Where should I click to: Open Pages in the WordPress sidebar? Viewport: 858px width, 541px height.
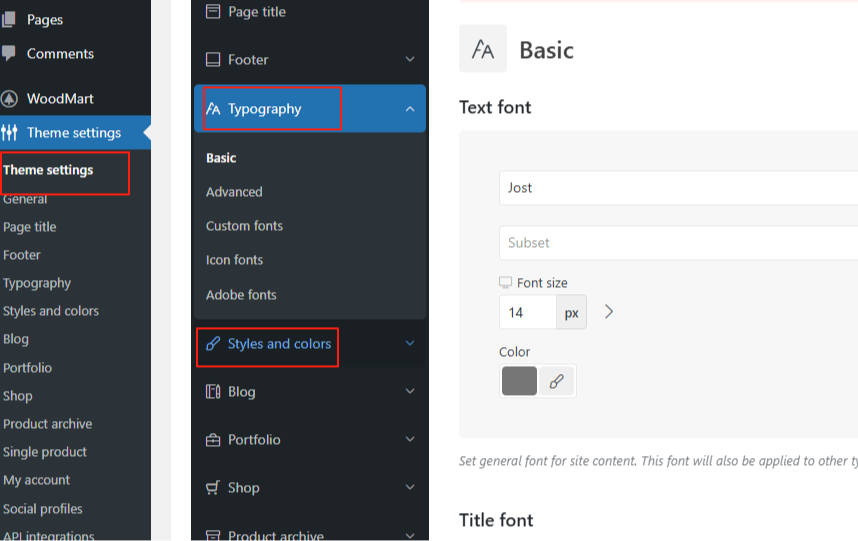tap(45, 20)
